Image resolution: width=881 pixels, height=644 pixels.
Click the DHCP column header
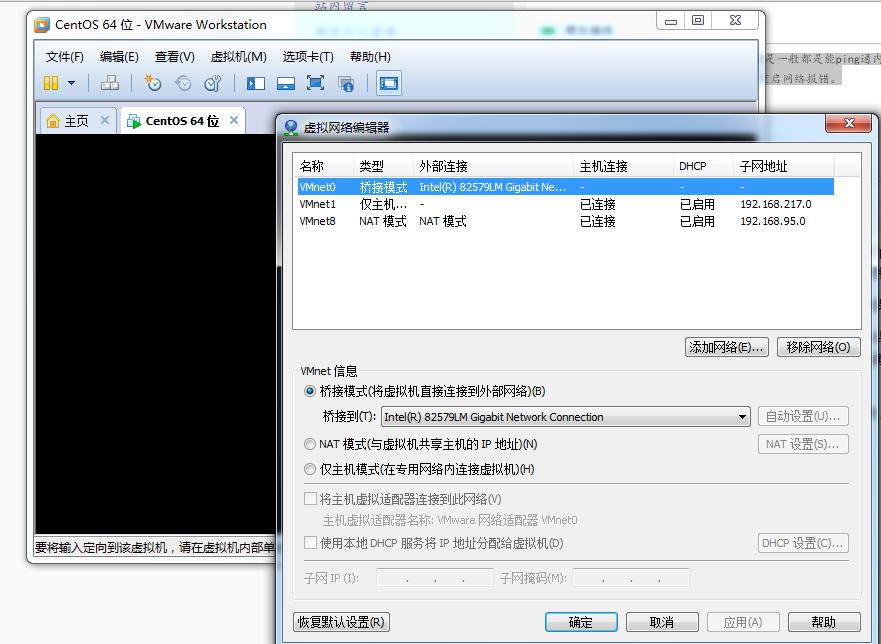click(703, 166)
